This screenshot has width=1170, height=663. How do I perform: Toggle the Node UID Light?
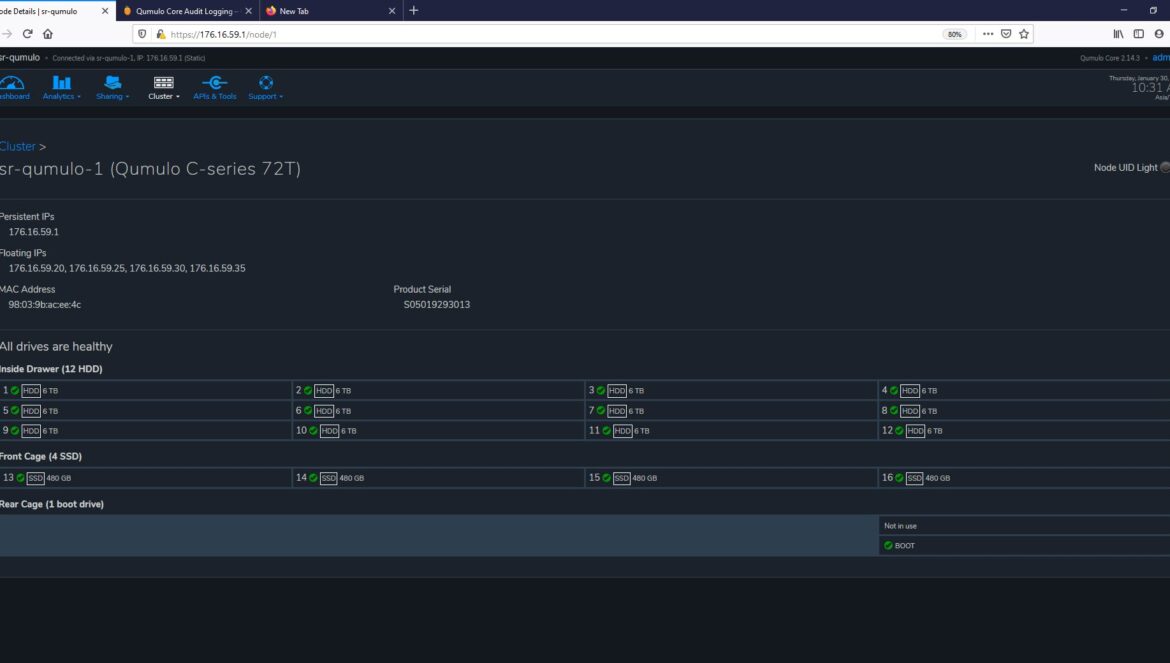click(1165, 168)
